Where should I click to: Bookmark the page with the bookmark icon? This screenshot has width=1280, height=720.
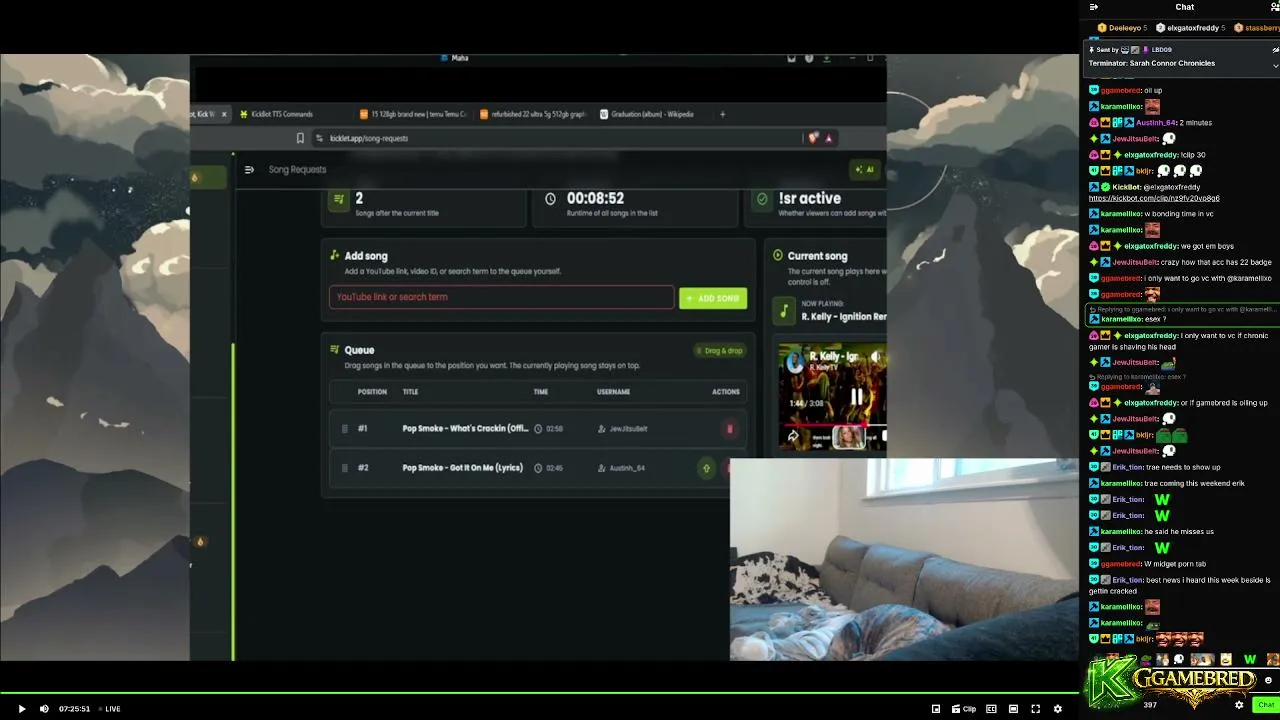[300, 138]
